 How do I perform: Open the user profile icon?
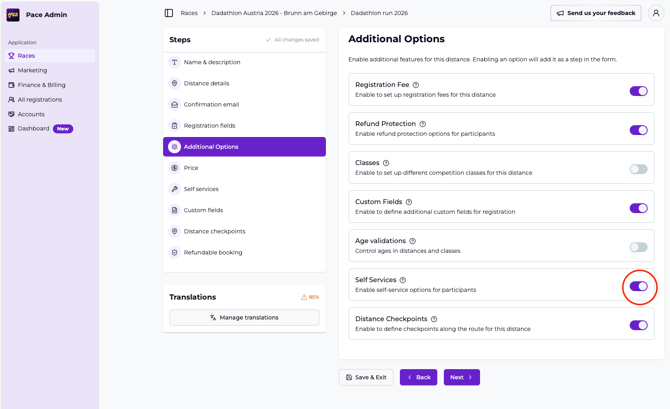coord(656,13)
